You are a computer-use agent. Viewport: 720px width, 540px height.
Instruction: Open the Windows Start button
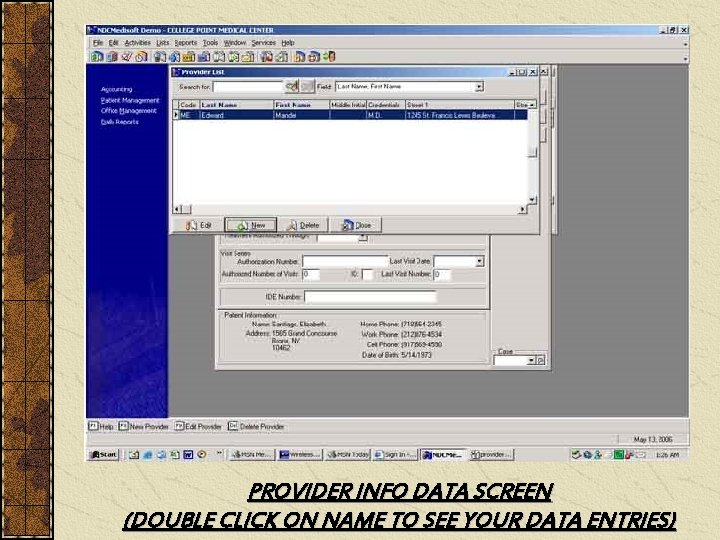click(103, 455)
